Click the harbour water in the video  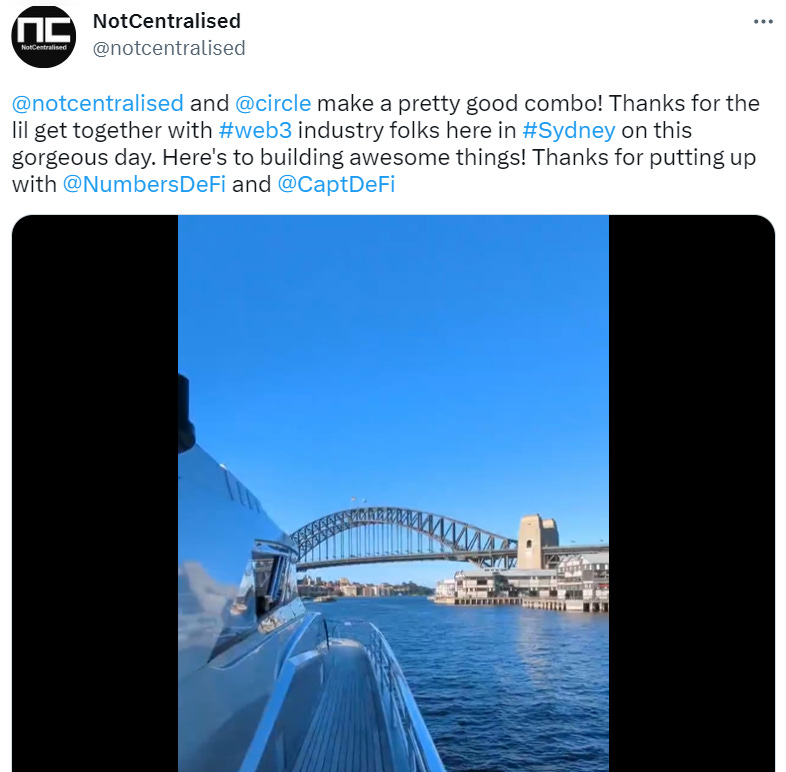pos(501,687)
